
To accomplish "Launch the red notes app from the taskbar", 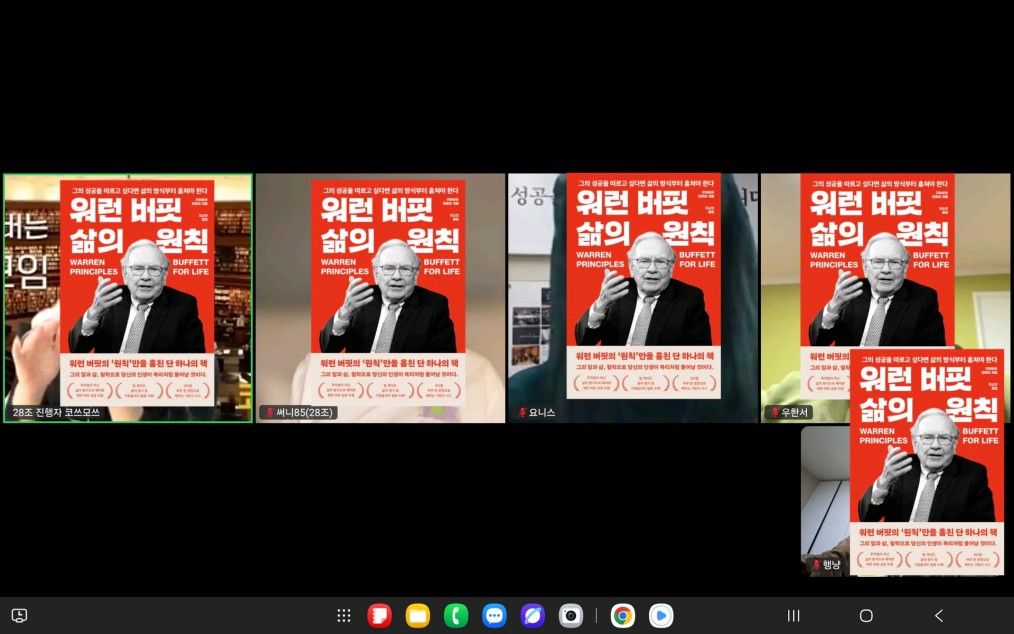I will (x=379, y=616).
